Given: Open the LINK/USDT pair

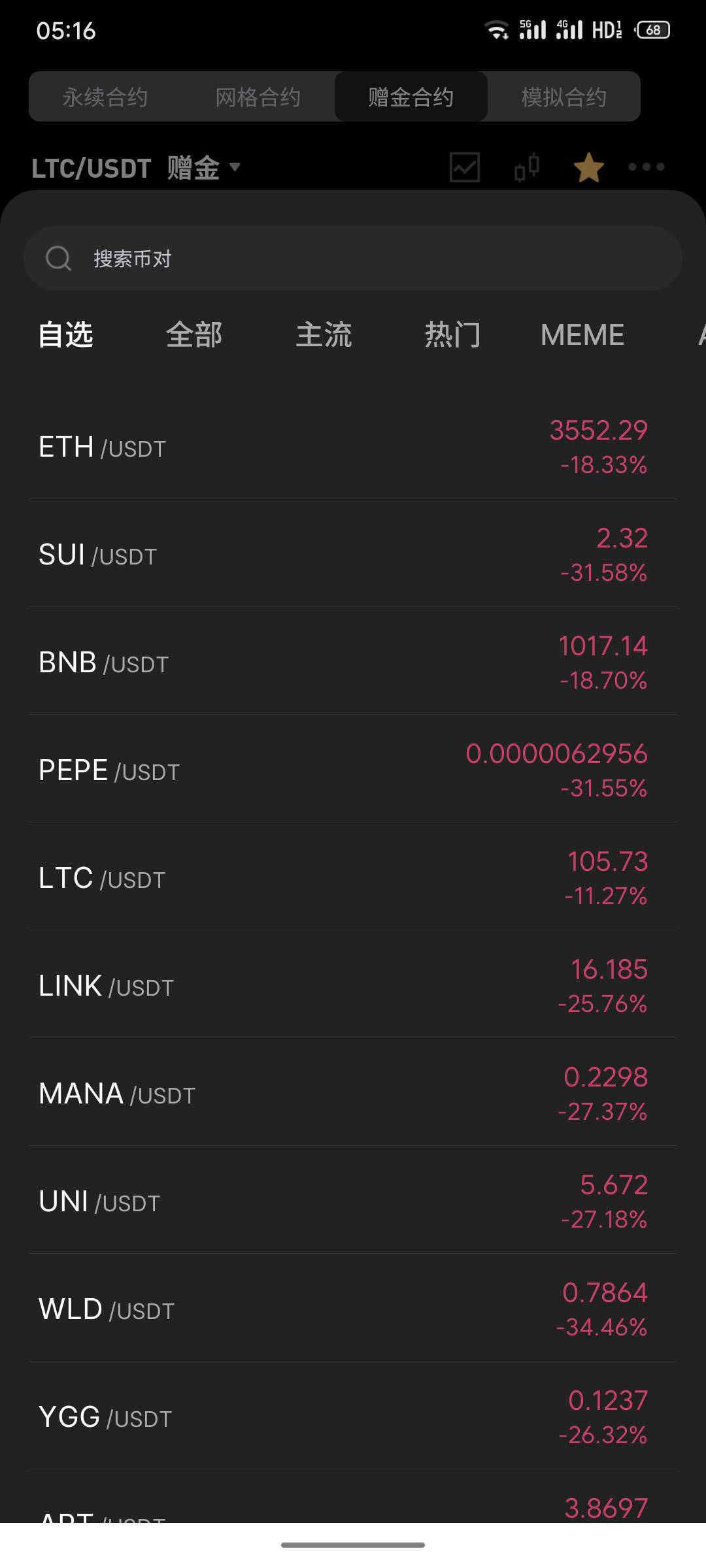Looking at the screenshot, I should pyautogui.click(x=353, y=987).
